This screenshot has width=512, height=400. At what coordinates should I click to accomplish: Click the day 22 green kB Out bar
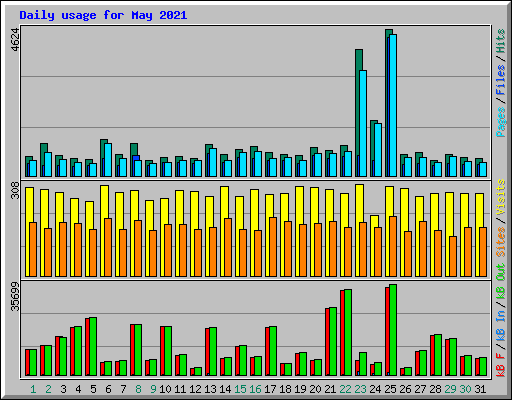pyautogui.click(x=348, y=333)
